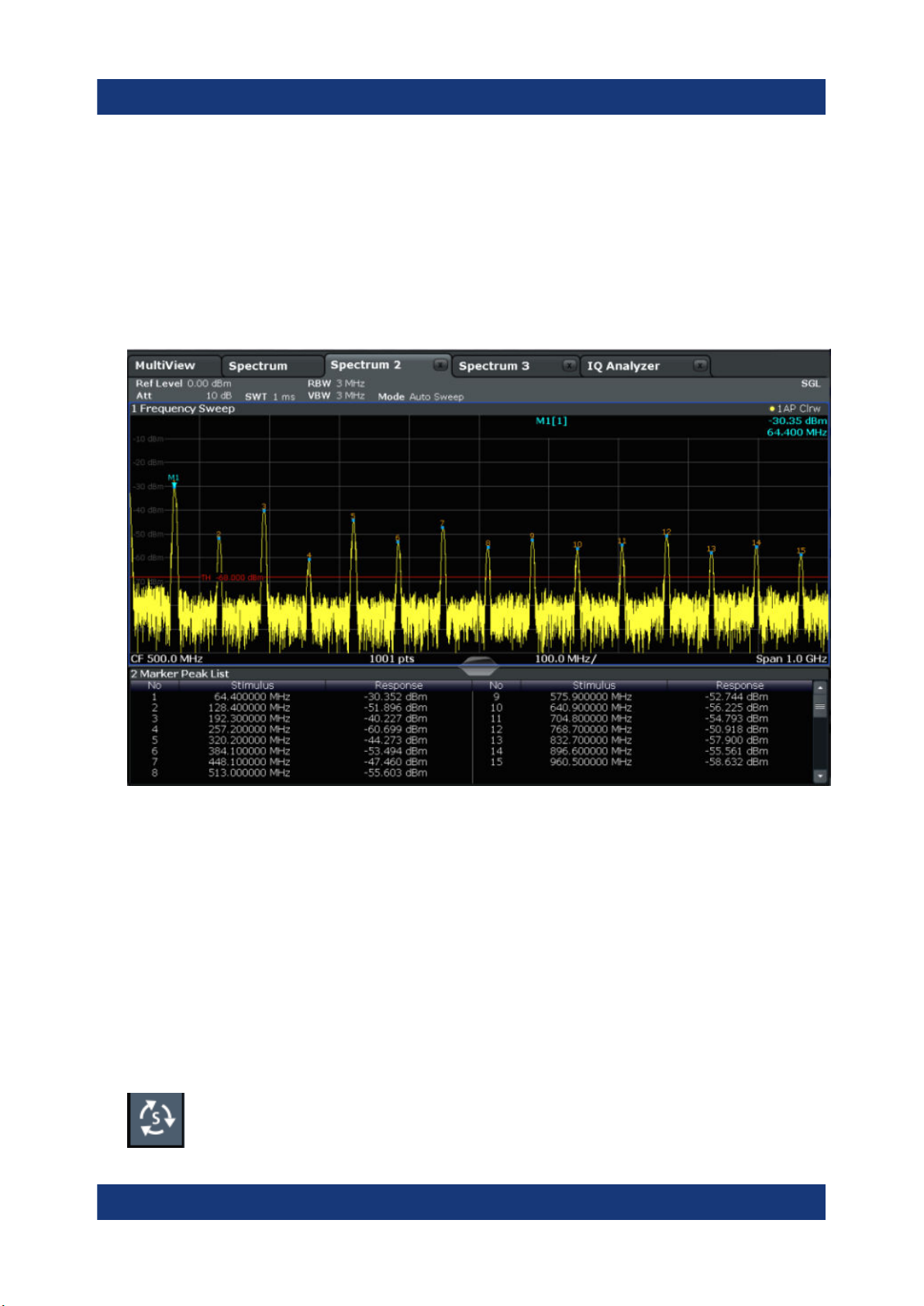
Task: Click the 1001 pts label
Action: (391, 659)
